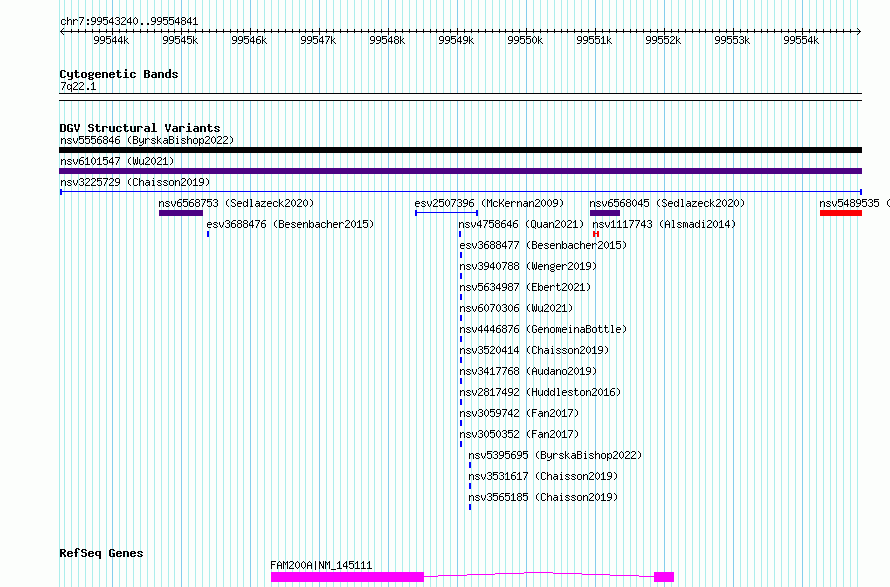Open nsv4446876 (GenomeinaBottle) label
This screenshot has height=587, width=890.
[543, 329]
